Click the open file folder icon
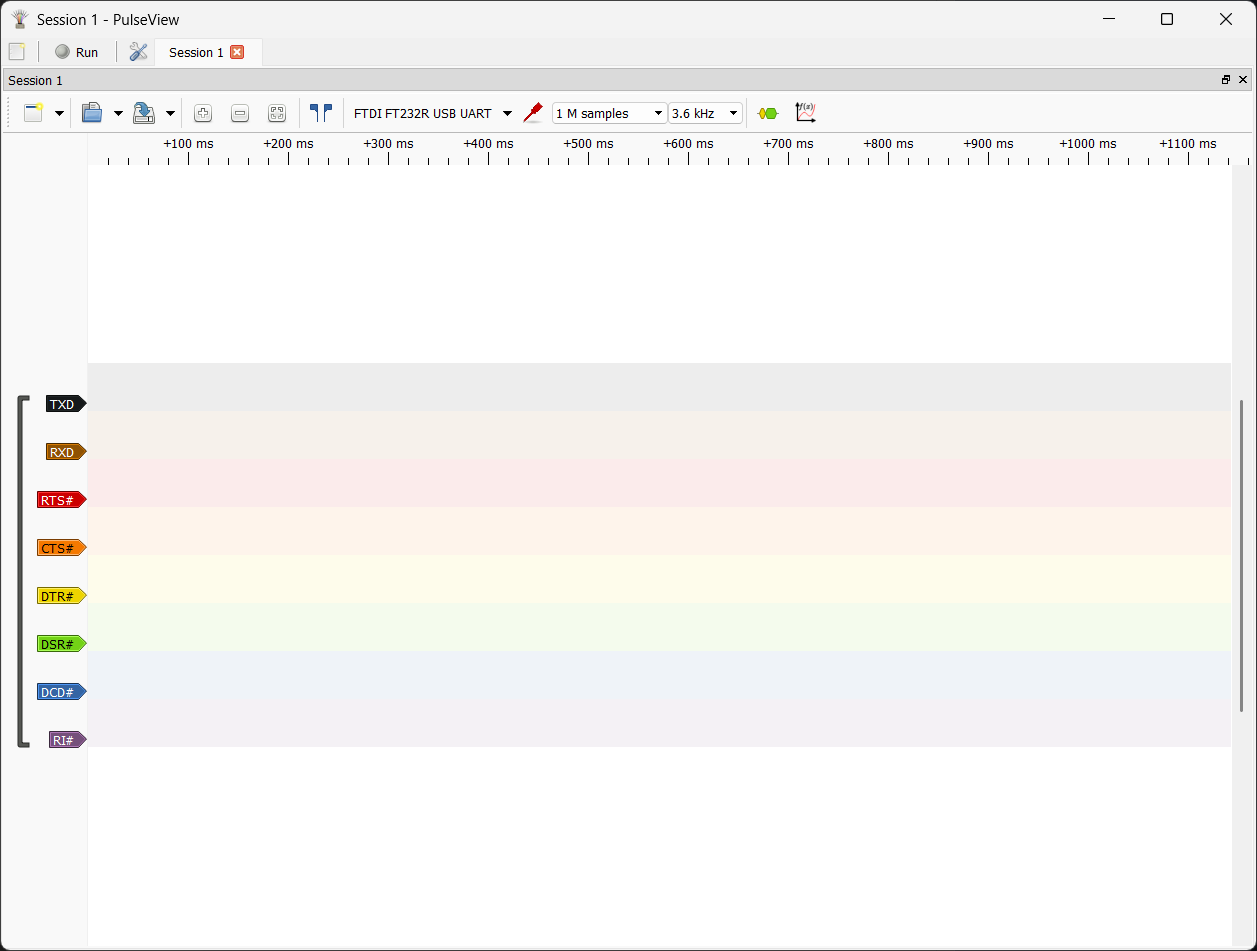The height and width of the screenshot is (951, 1257). 92,113
